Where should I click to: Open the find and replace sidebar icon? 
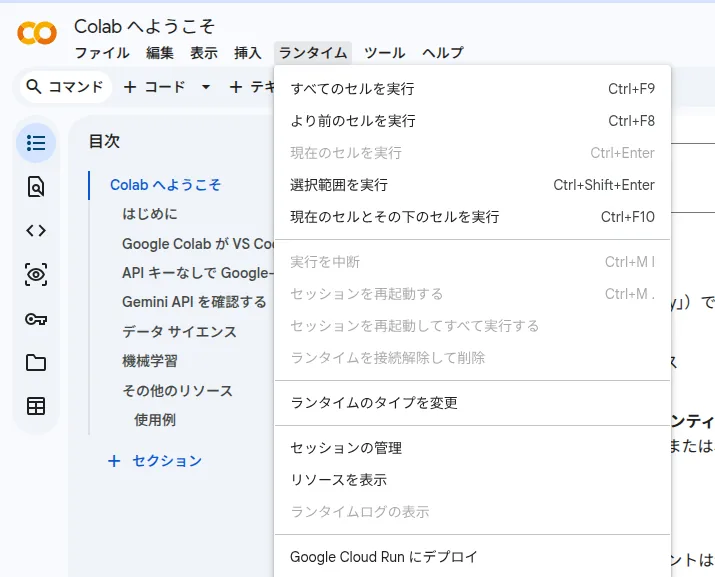coord(36,187)
